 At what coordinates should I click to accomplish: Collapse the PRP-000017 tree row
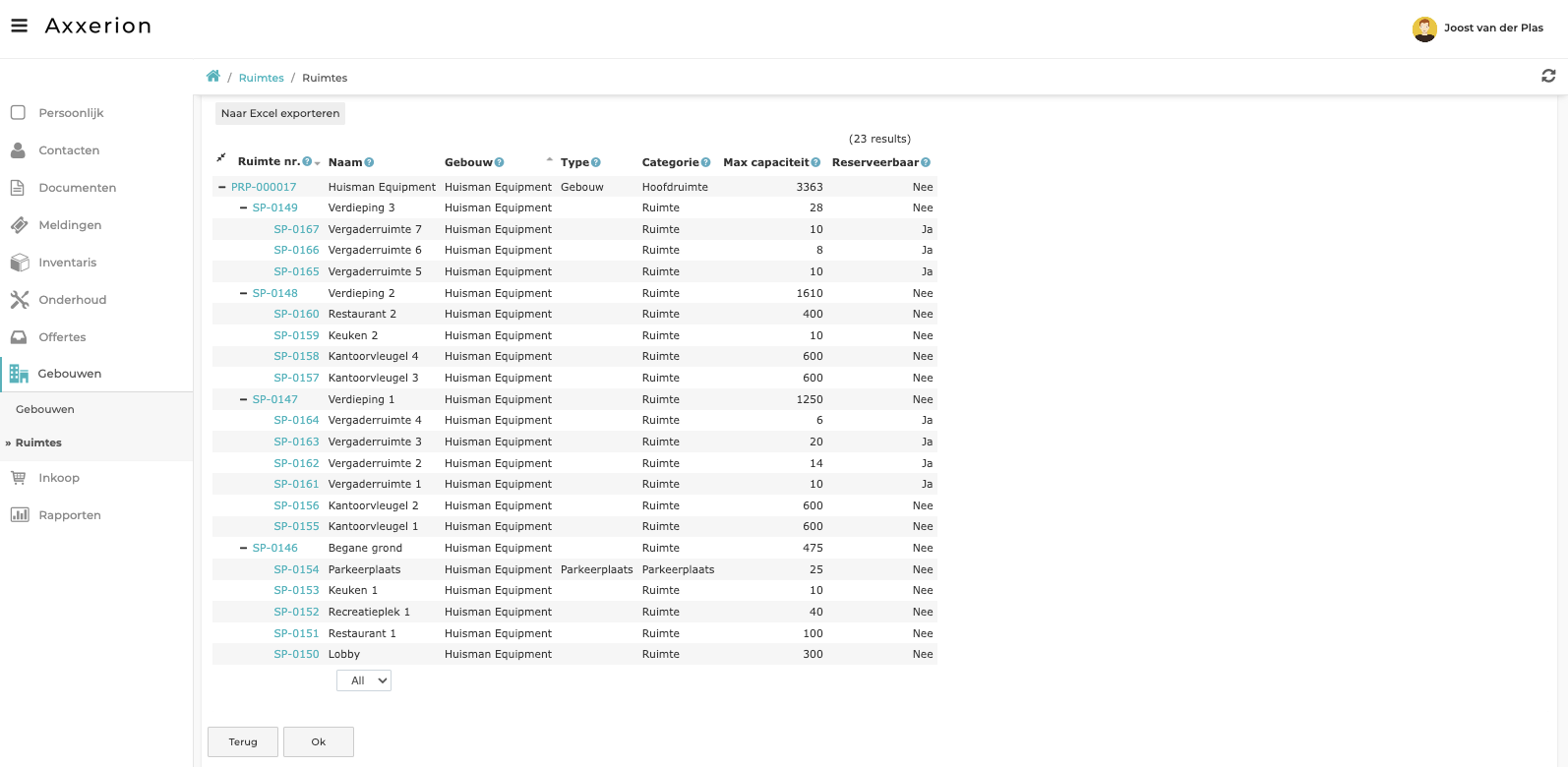222,187
